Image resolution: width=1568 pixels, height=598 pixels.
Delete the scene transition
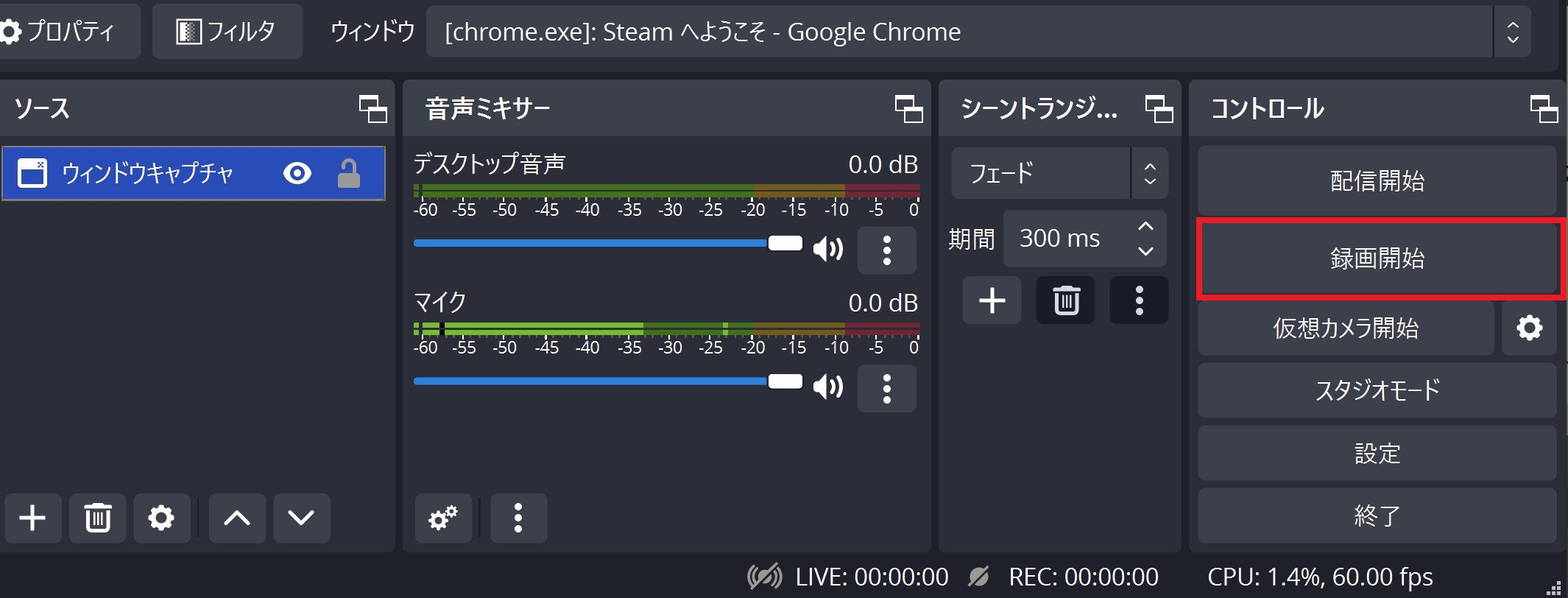tap(1065, 300)
